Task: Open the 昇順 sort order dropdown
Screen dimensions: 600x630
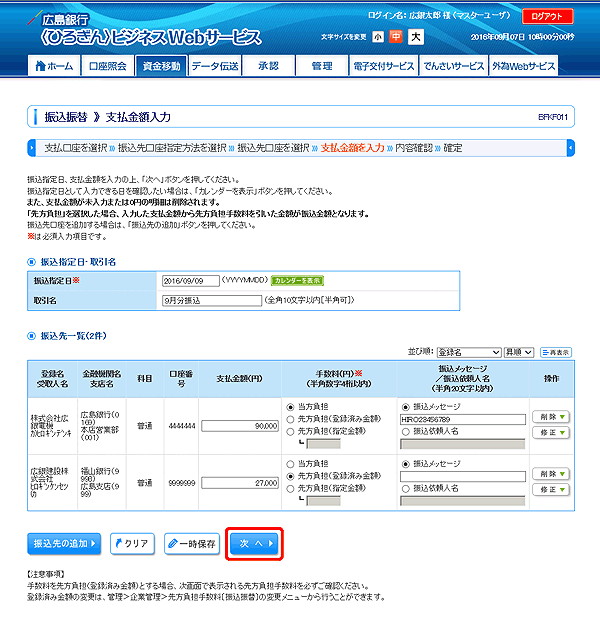Action: coord(519,352)
